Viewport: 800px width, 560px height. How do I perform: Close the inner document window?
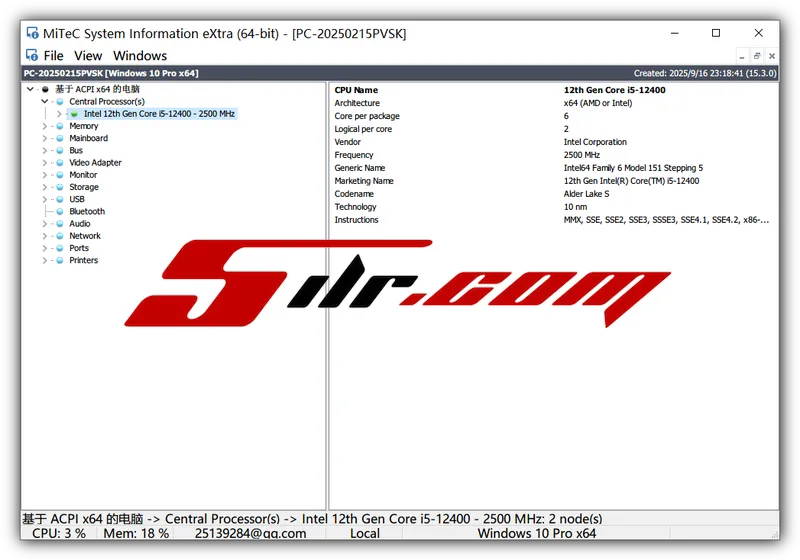coord(772,56)
